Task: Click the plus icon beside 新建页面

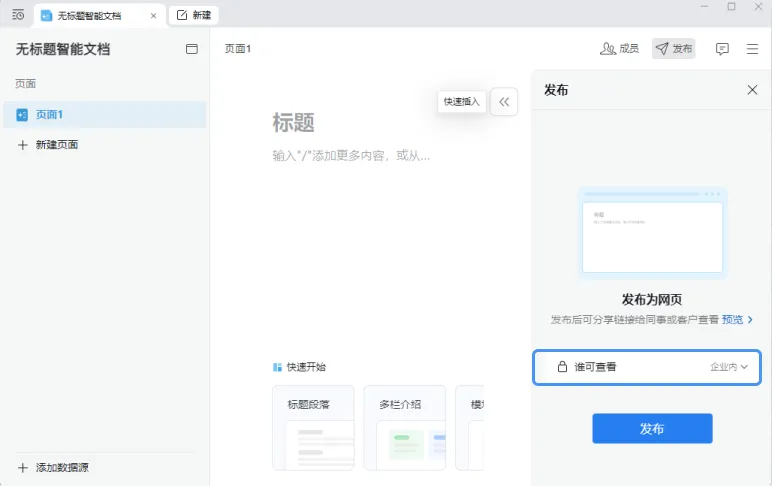Action: pyautogui.click(x=22, y=145)
